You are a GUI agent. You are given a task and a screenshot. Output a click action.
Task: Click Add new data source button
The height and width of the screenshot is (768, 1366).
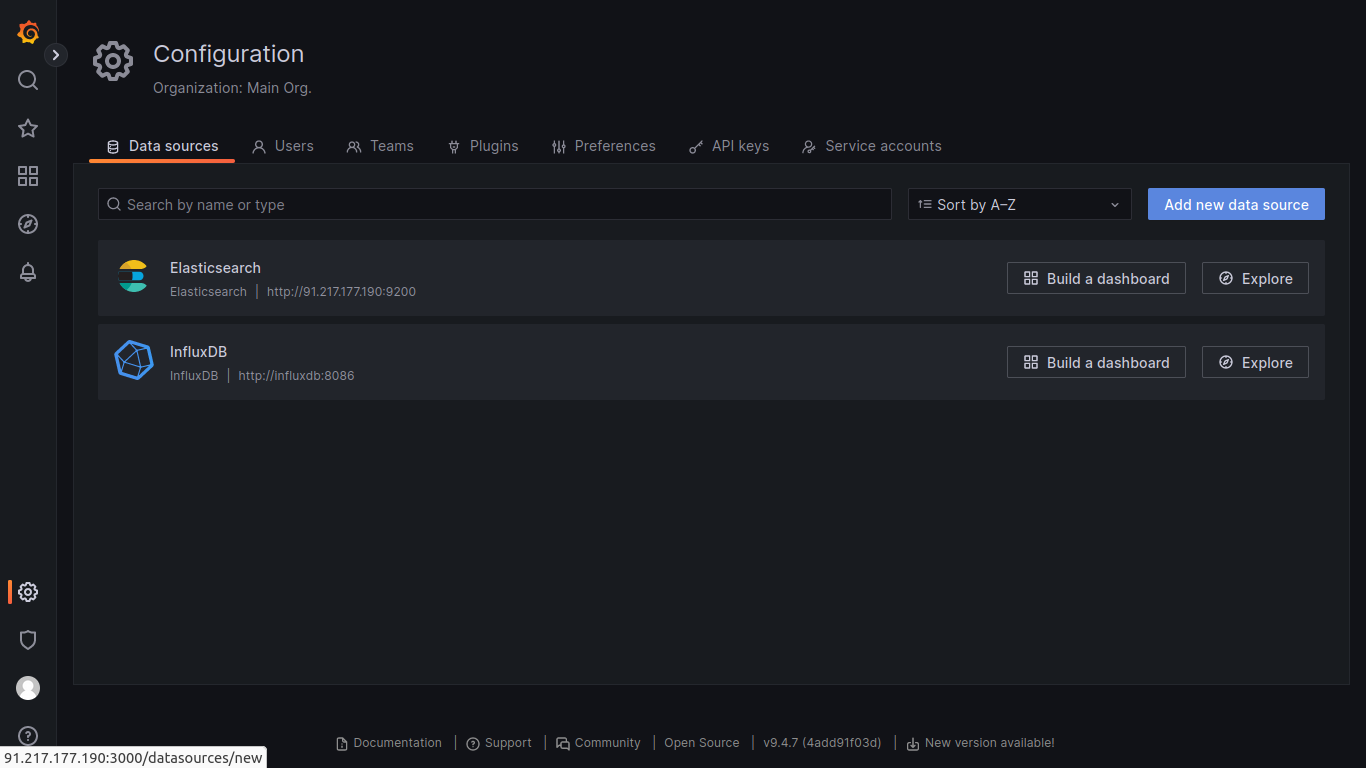click(1236, 204)
